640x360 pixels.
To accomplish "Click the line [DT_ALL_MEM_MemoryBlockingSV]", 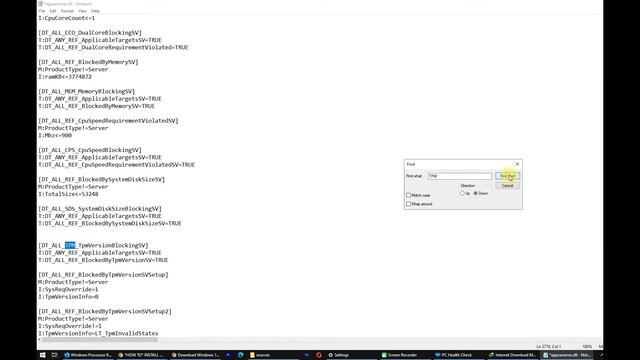I will [87, 91].
